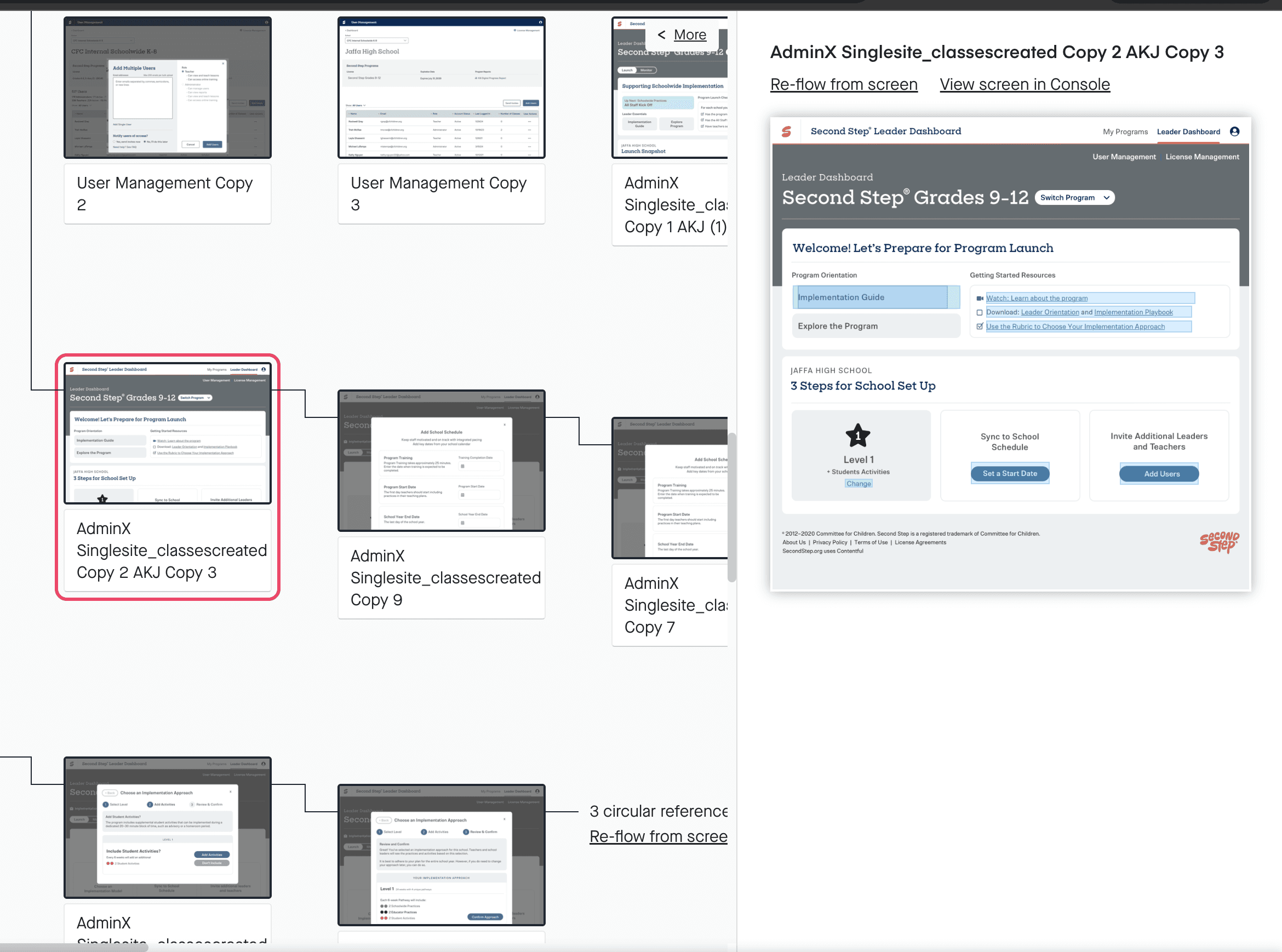Expand the Explore the Program item
The width and height of the screenshot is (1282, 952).
[875, 326]
